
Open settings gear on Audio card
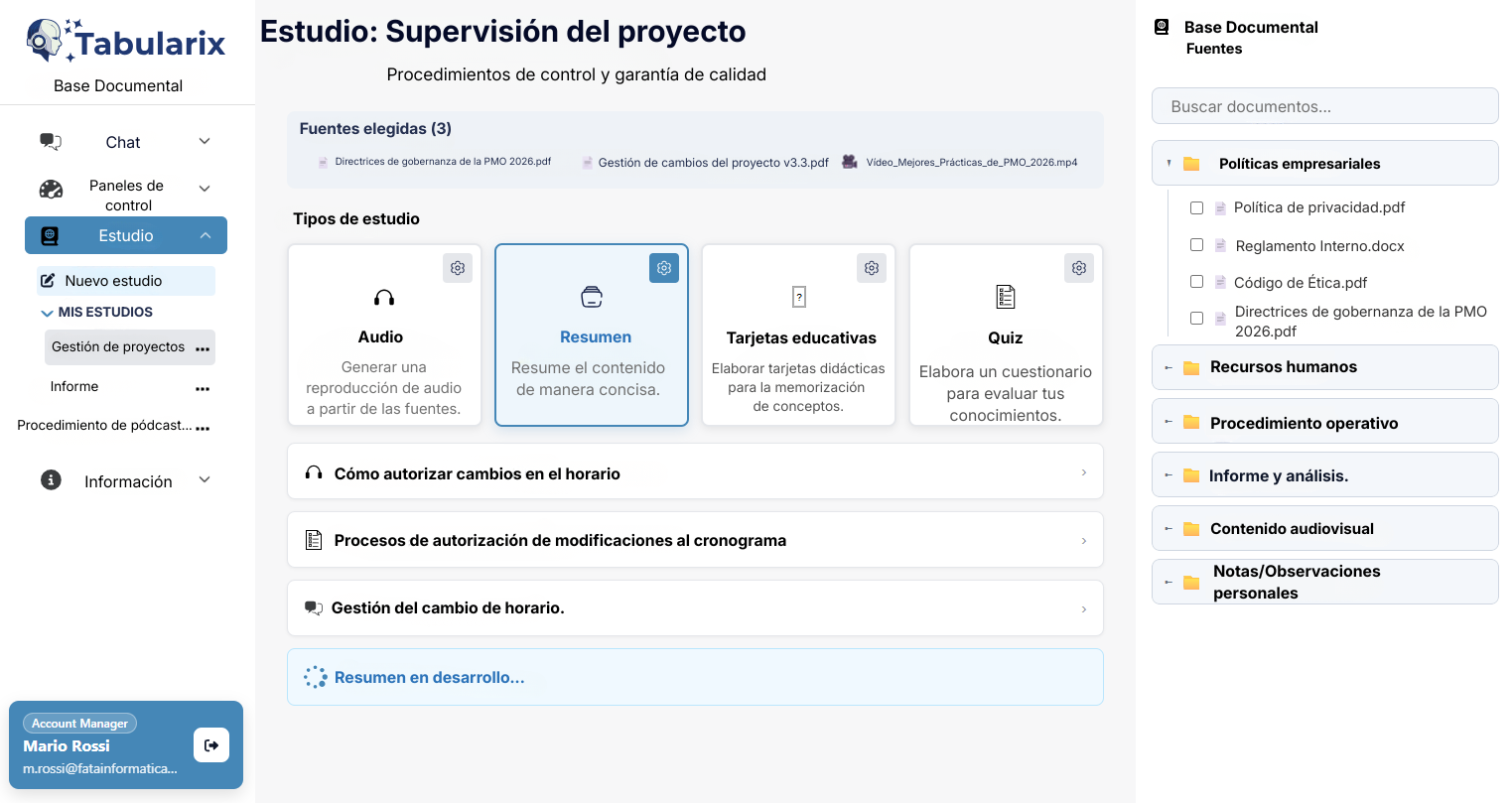coord(458,268)
